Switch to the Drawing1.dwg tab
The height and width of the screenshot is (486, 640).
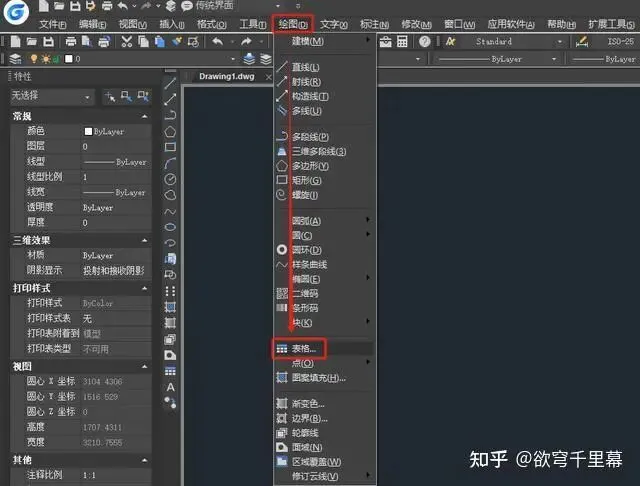[x=227, y=77]
